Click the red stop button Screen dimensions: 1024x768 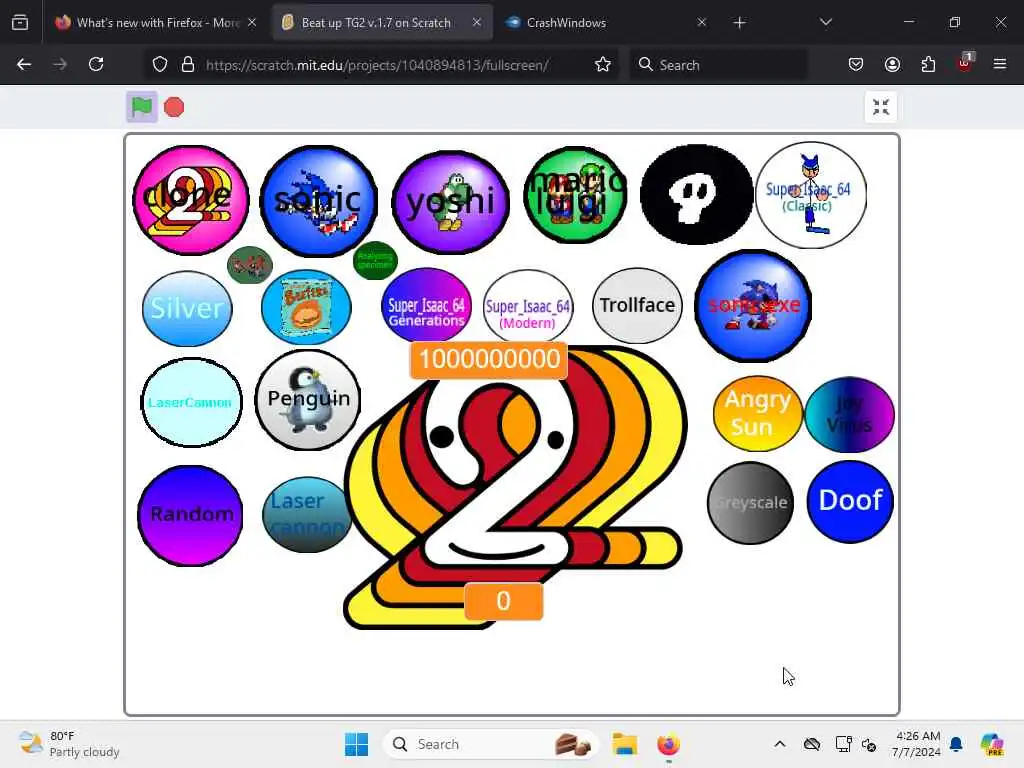click(174, 107)
